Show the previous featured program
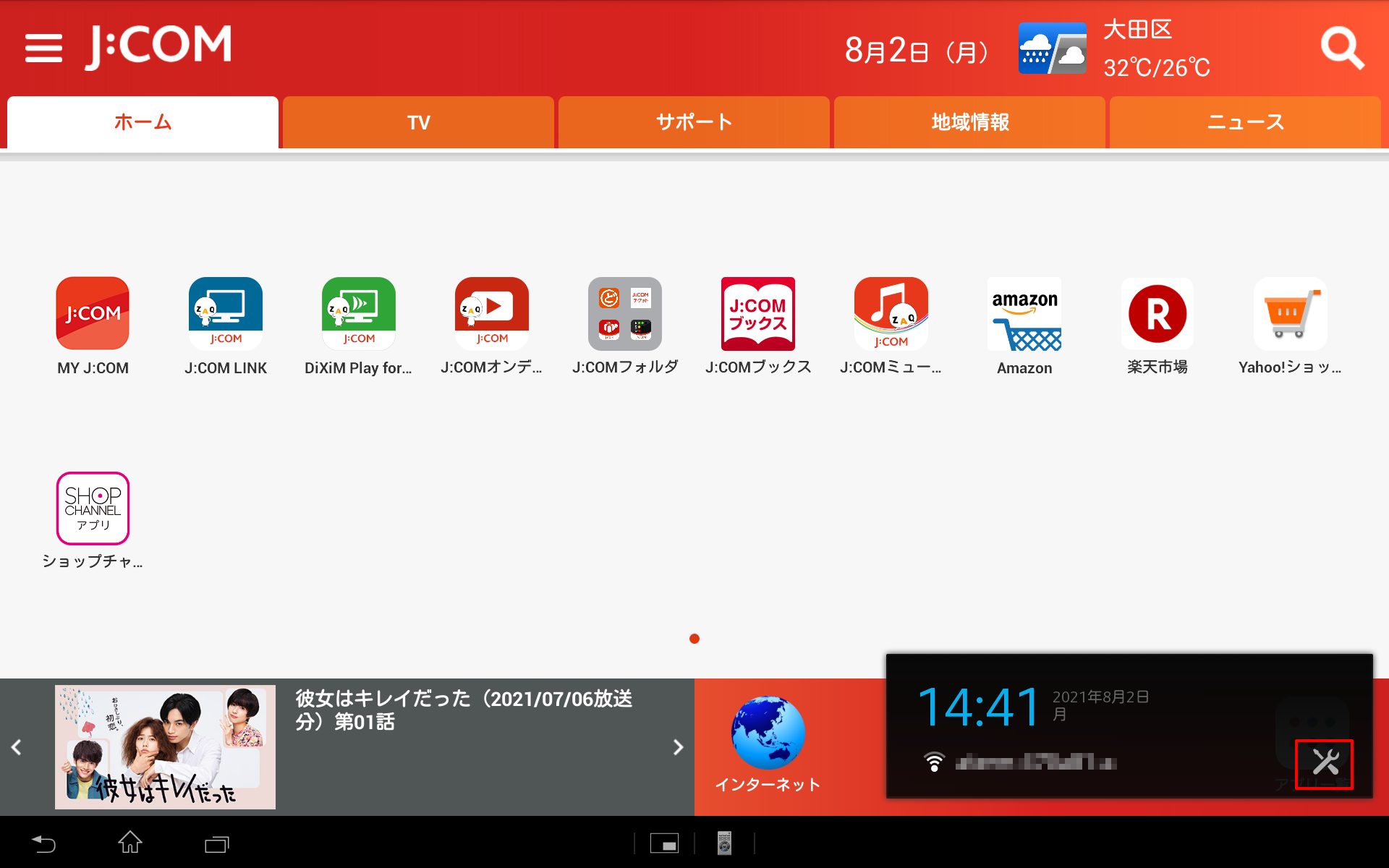 coord(17,747)
